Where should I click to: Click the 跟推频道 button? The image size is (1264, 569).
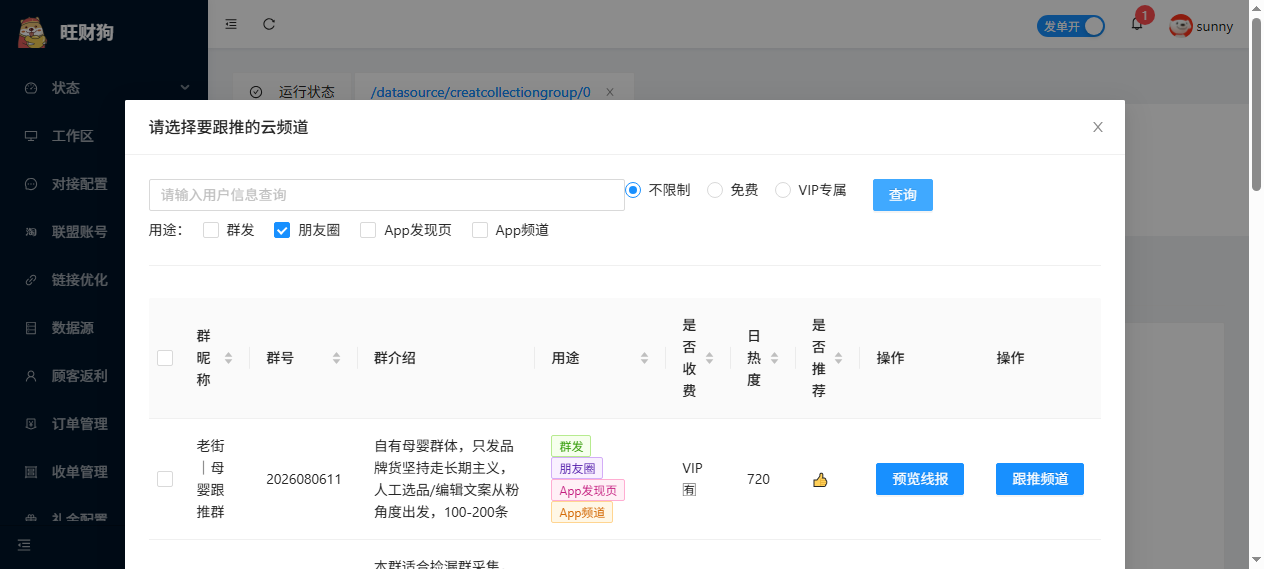pyautogui.click(x=1040, y=479)
